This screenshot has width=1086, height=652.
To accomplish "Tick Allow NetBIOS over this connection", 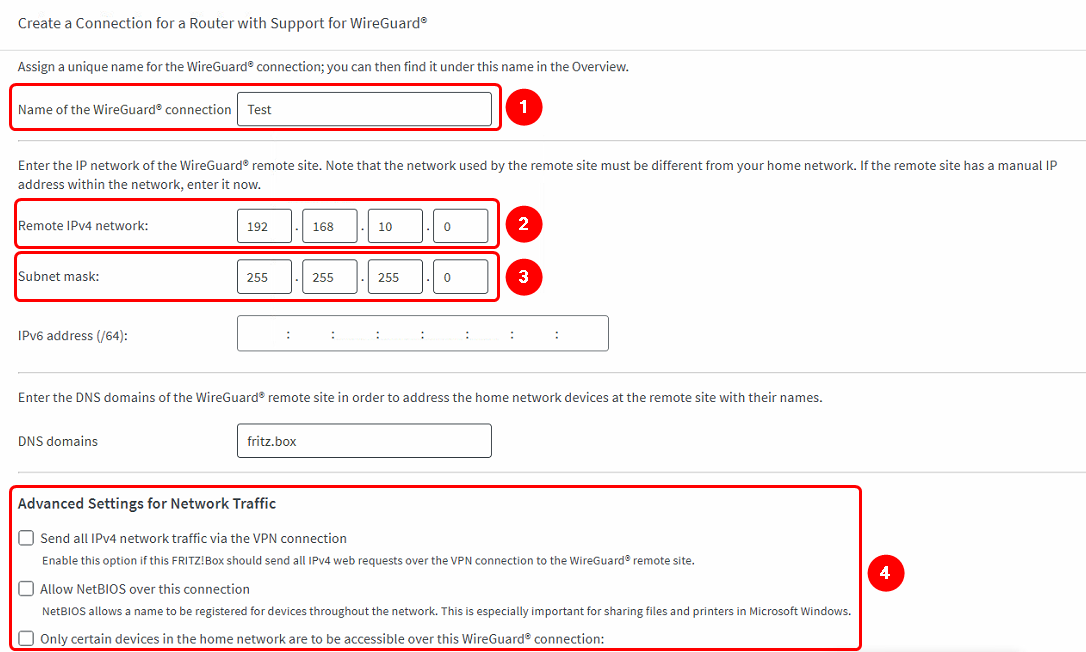I will tap(27, 589).
